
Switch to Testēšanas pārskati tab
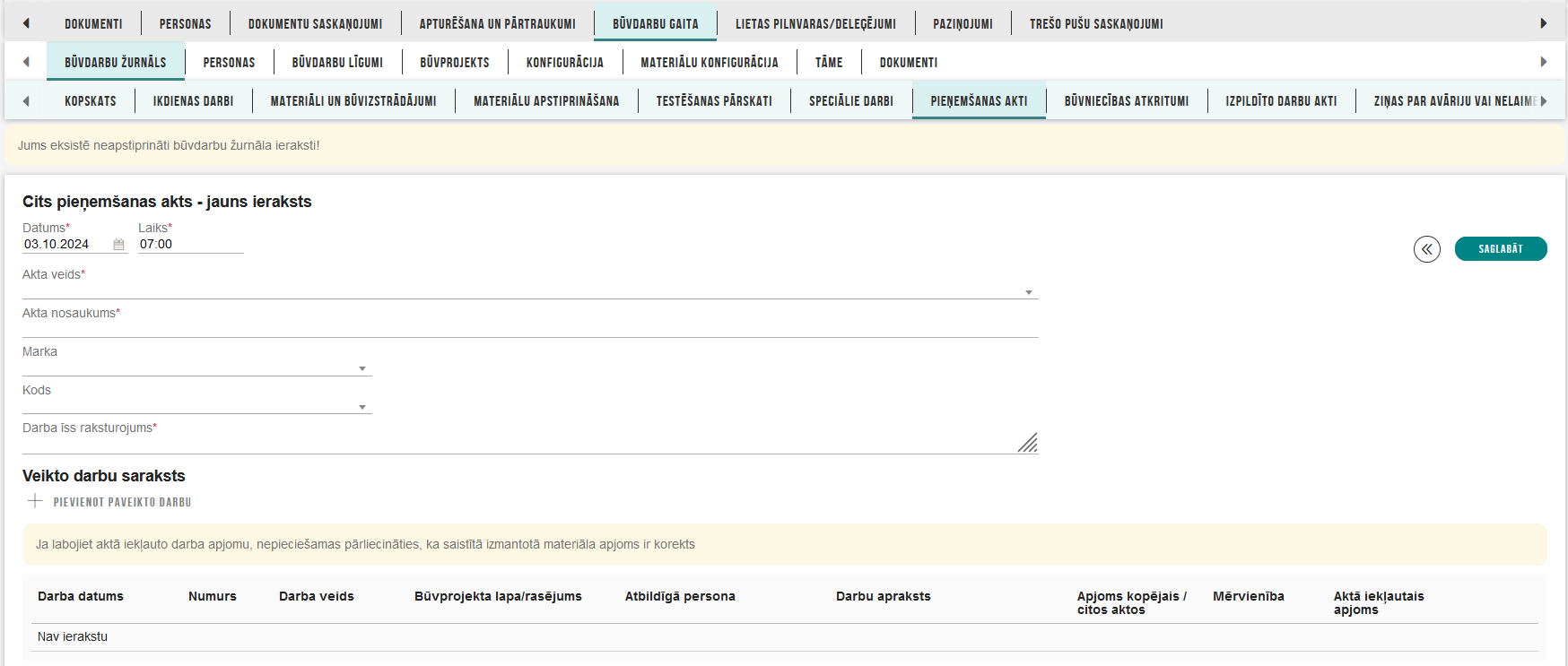click(x=714, y=100)
